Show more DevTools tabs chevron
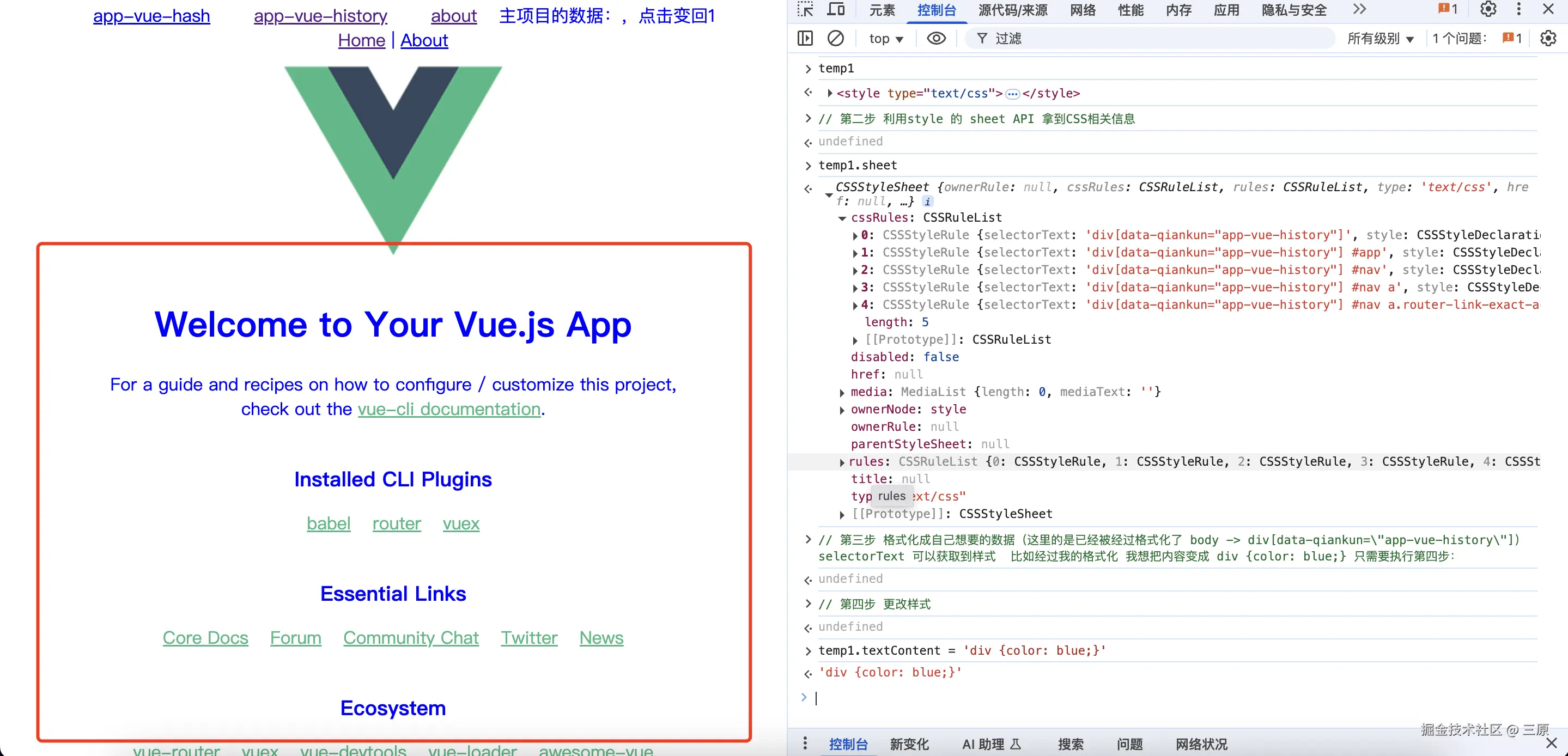This screenshot has width=1568, height=756. [1359, 9]
